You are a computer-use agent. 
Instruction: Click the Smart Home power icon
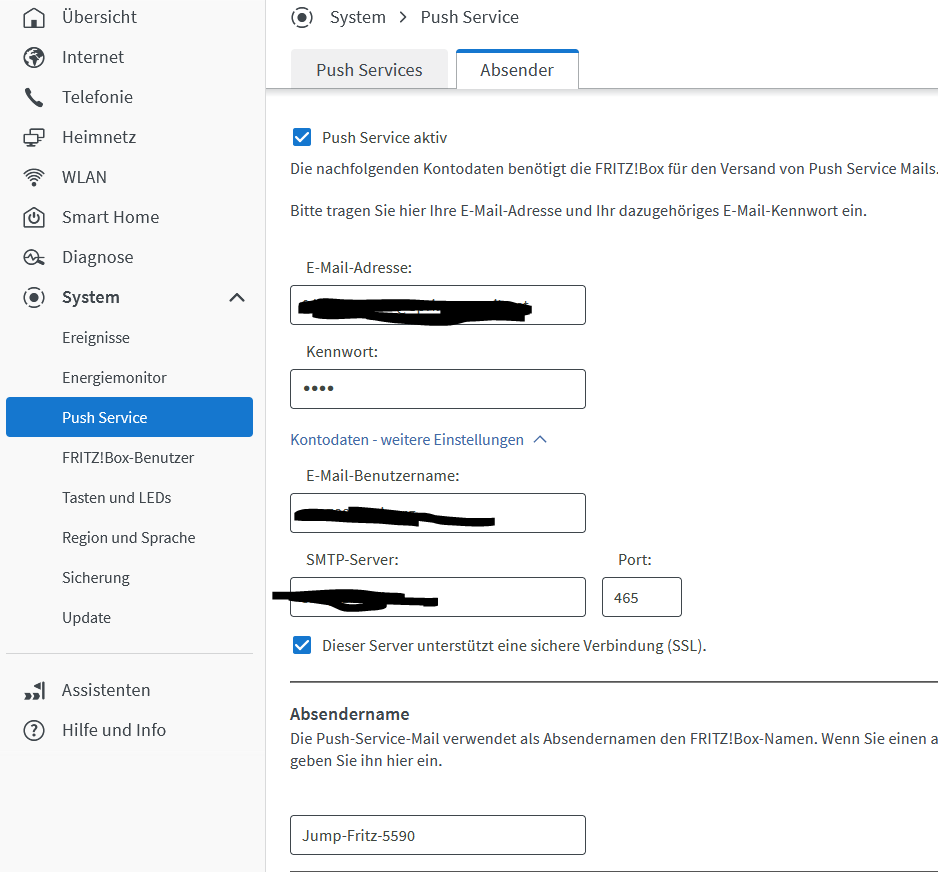34,218
